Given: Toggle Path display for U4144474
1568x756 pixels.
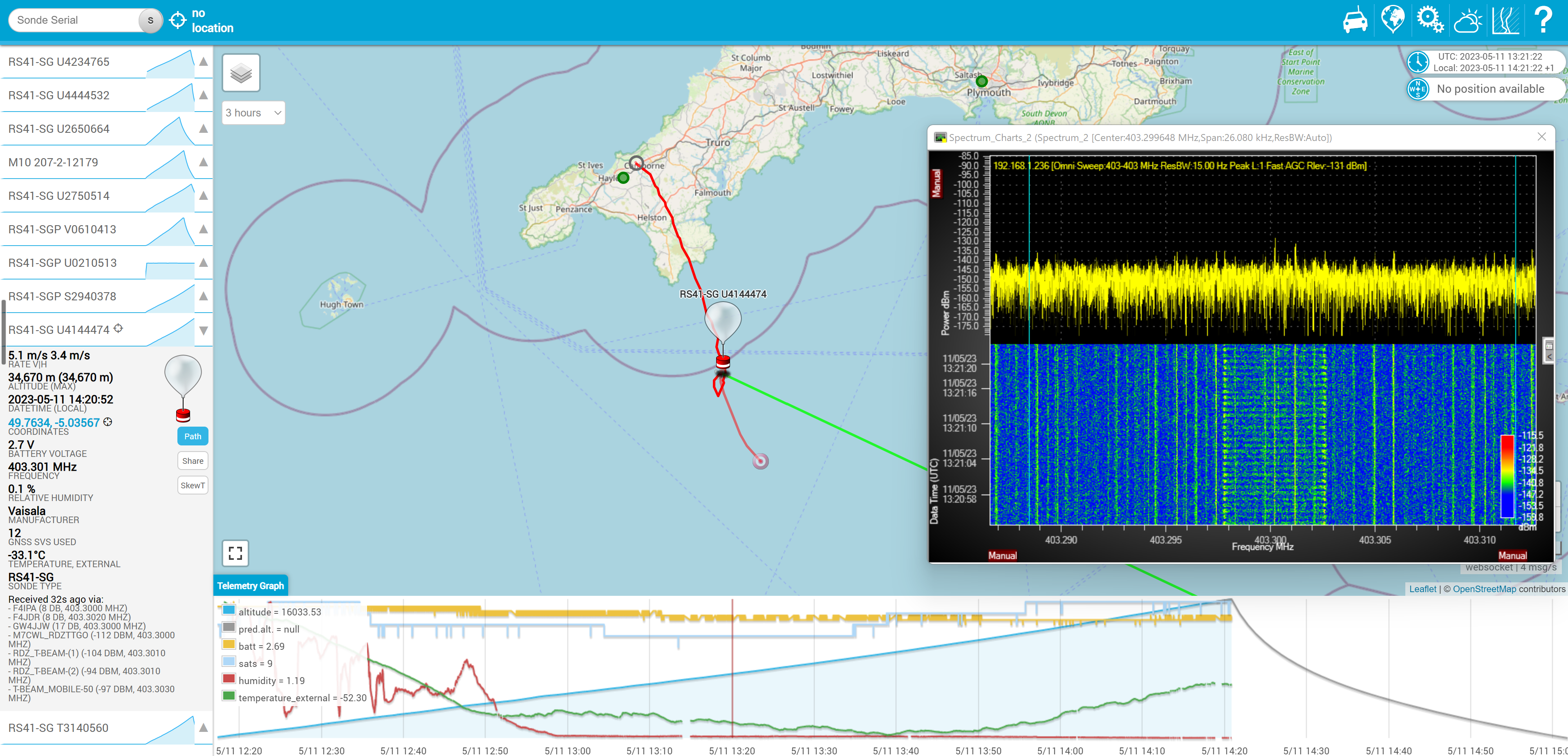Looking at the screenshot, I should (193, 436).
